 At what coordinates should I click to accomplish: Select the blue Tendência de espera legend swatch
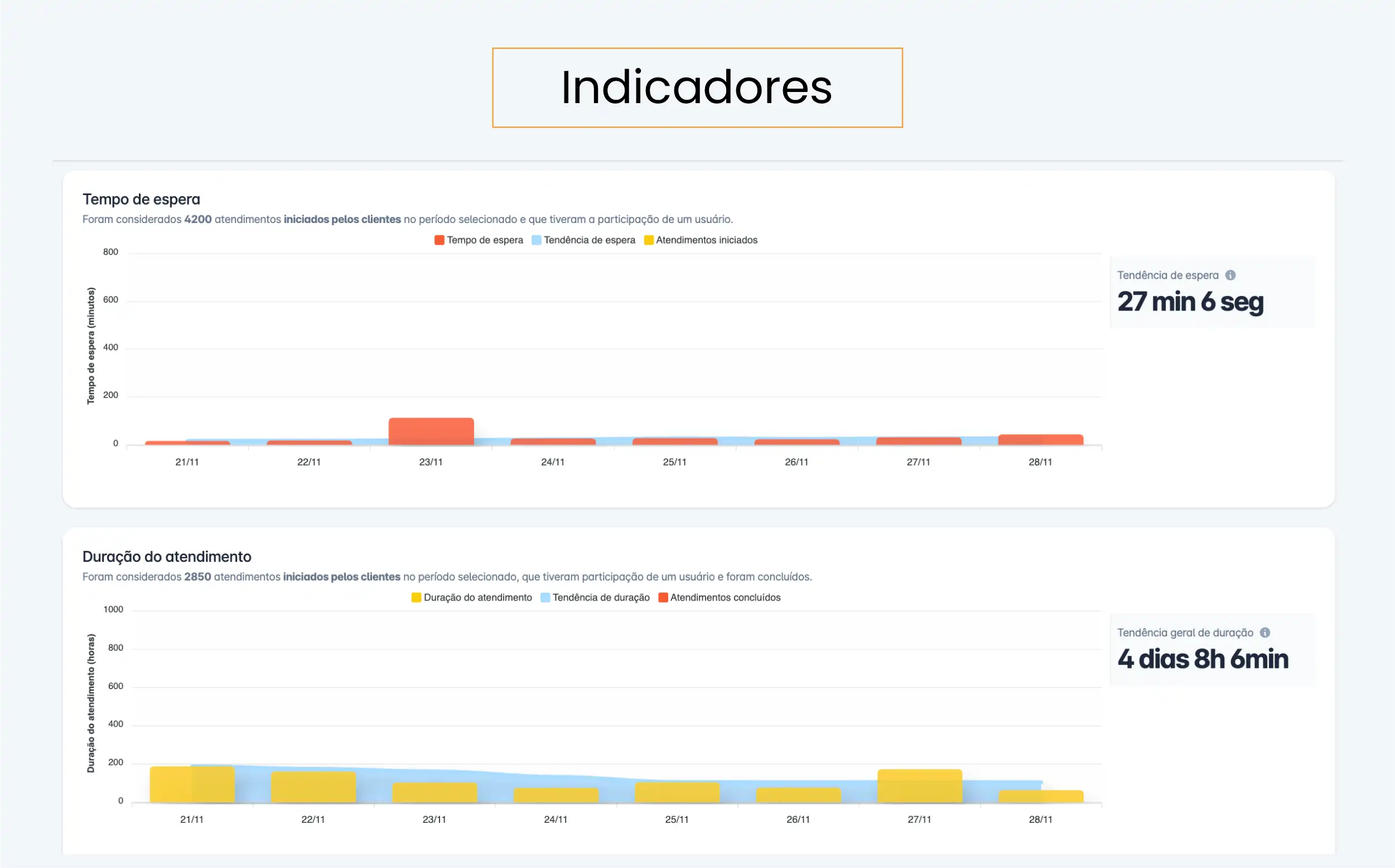pyautogui.click(x=536, y=240)
